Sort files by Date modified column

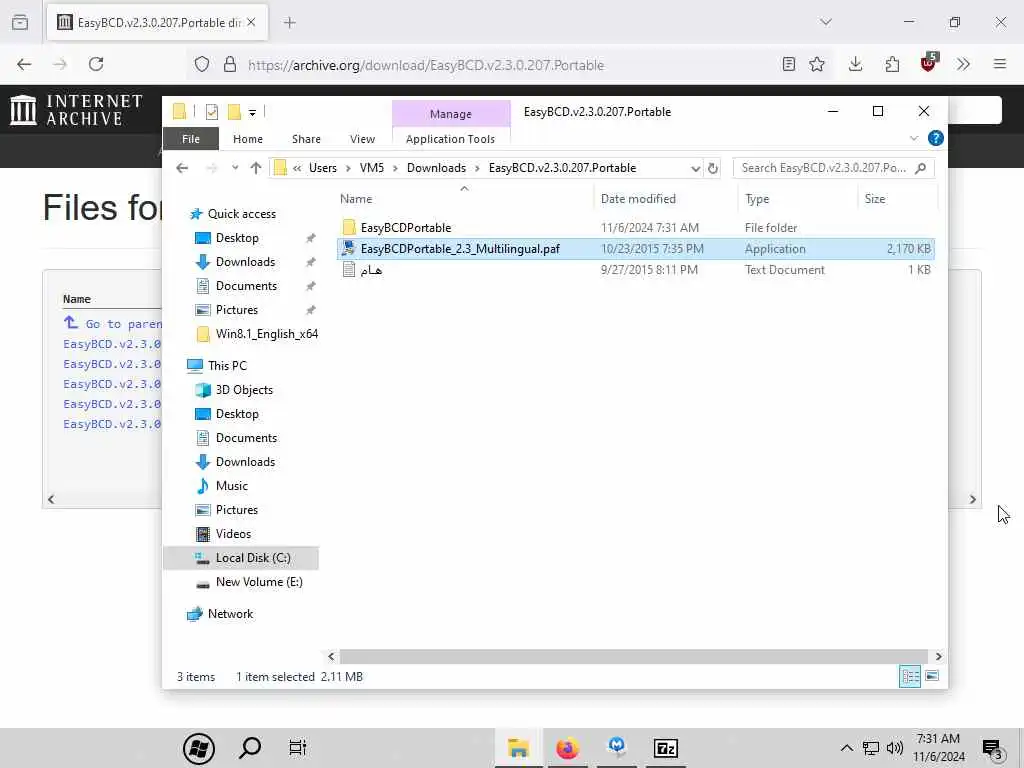click(x=665, y=199)
